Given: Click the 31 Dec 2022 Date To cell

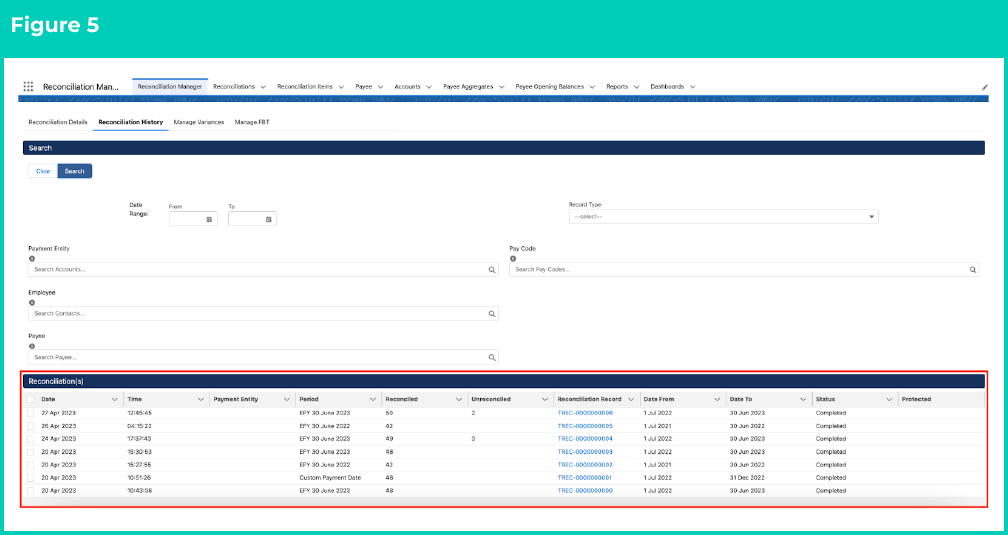Looking at the screenshot, I should 747,478.
